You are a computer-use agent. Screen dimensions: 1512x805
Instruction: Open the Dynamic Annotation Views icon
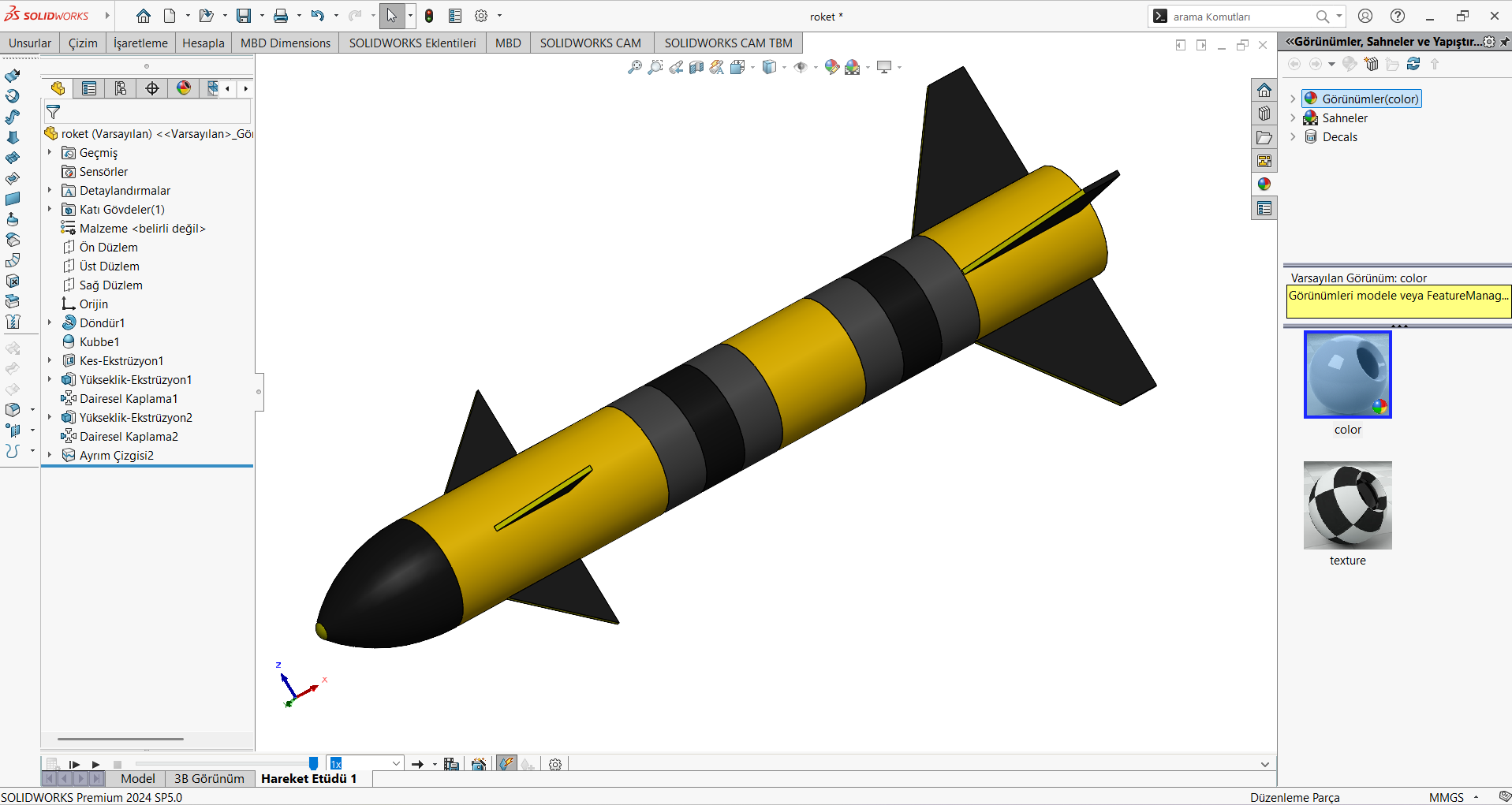716,68
